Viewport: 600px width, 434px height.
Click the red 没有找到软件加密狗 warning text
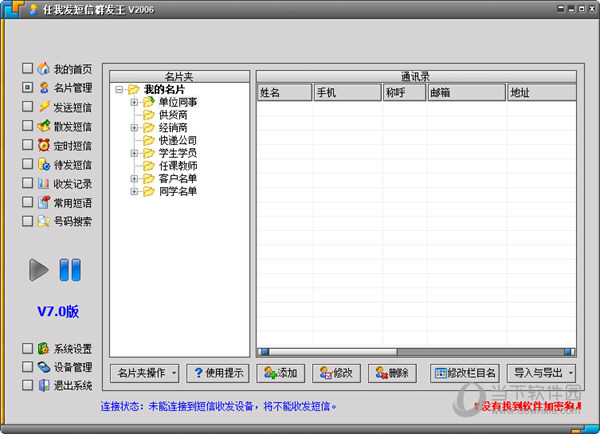coord(528,406)
